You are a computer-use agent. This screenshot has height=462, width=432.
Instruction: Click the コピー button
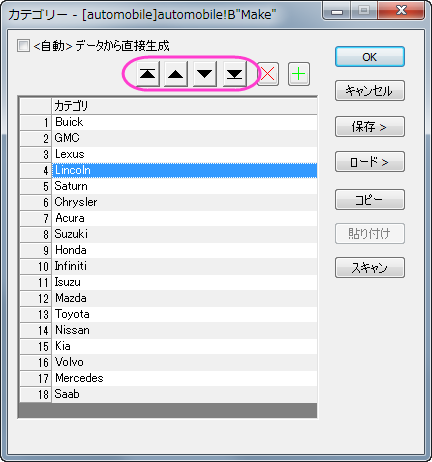pyautogui.click(x=370, y=200)
